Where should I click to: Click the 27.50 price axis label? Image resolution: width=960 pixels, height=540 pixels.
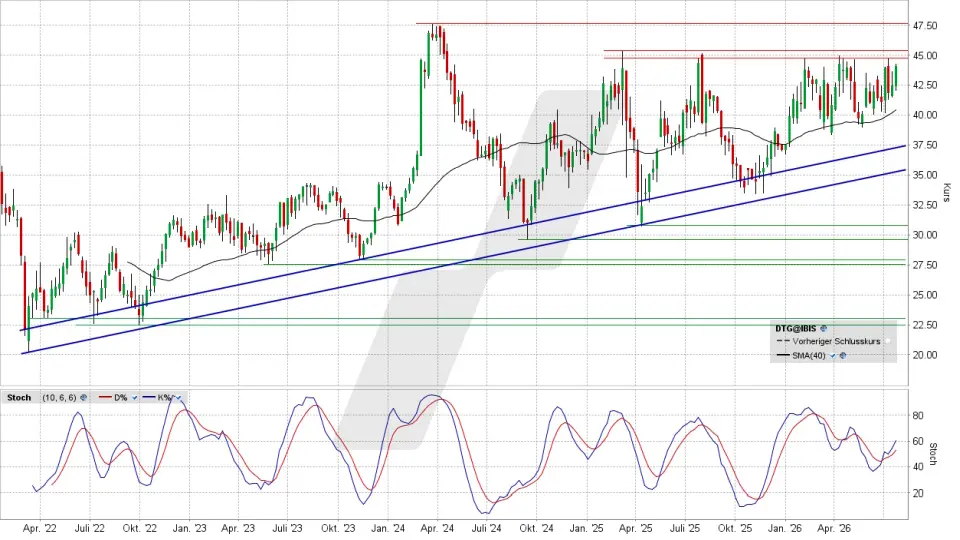[925, 265]
